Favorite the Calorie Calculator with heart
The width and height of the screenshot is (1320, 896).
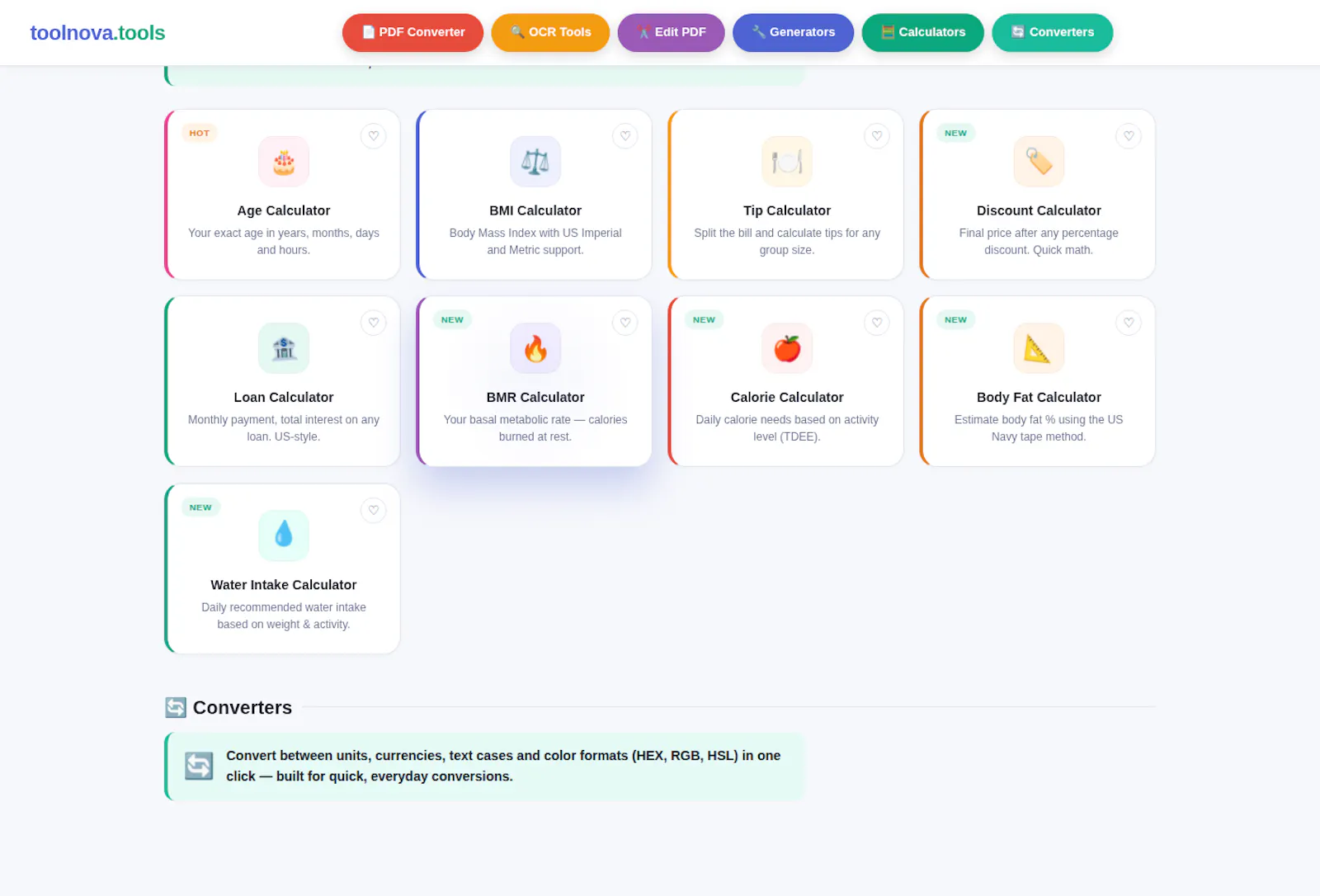[x=877, y=323]
